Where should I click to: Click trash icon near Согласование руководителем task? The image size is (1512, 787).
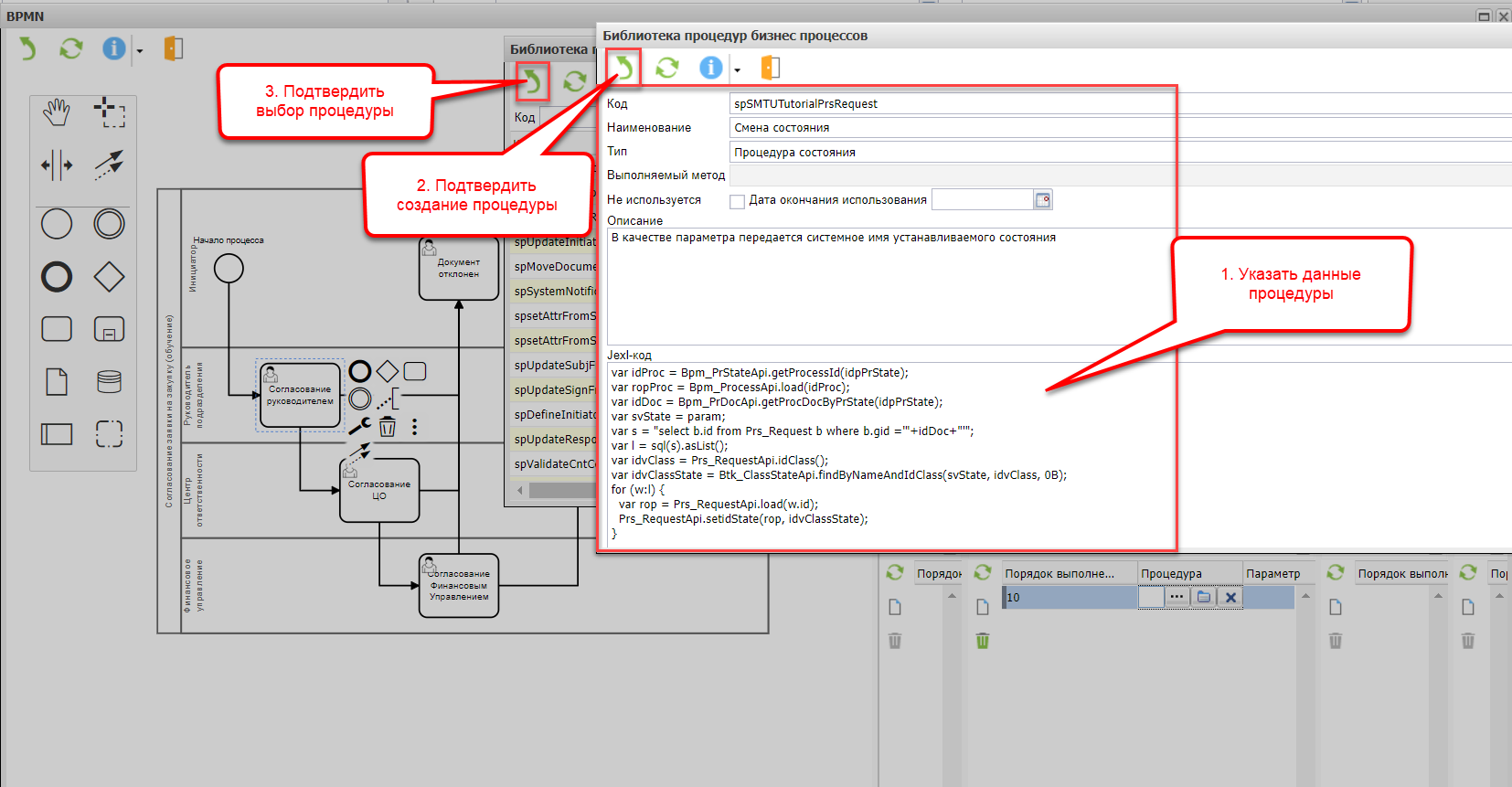(388, 427)
